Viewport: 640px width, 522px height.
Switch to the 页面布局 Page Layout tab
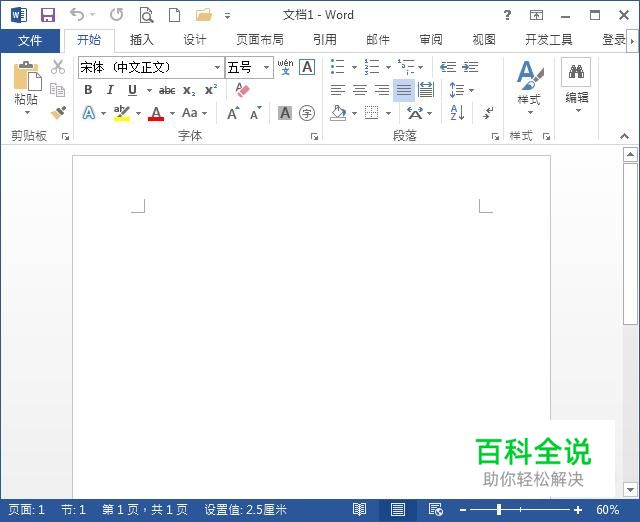click(x=260, y=40)
